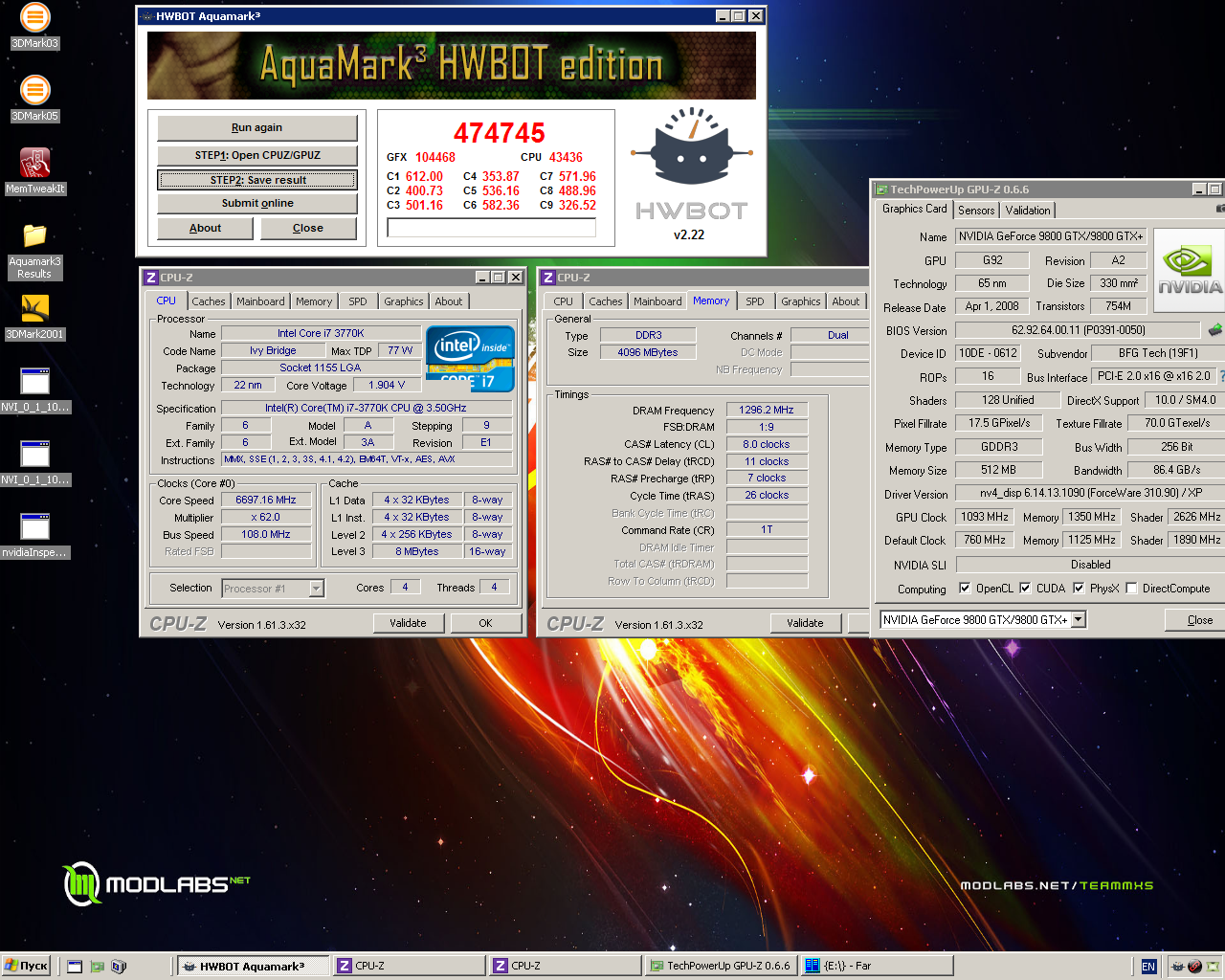Expand the GPU selection dropdown in GPU-Z
Image resolution: width=1225 pixels, height=980 pixels.
pyautogui.click(x=1079, y=620)
